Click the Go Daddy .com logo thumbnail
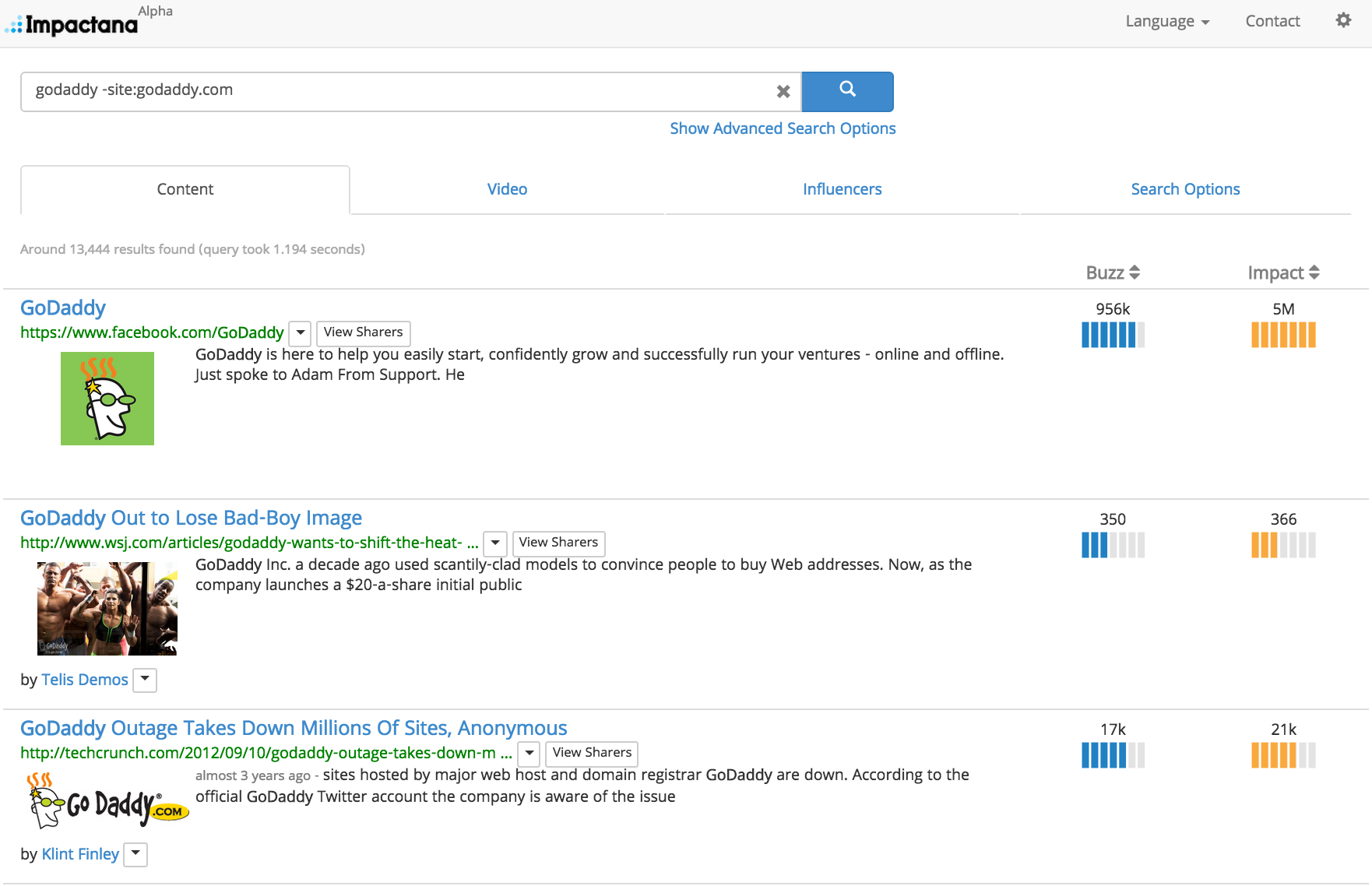Image resolution: width=1372 pixels, height=886 pixels. pos(107,800)
